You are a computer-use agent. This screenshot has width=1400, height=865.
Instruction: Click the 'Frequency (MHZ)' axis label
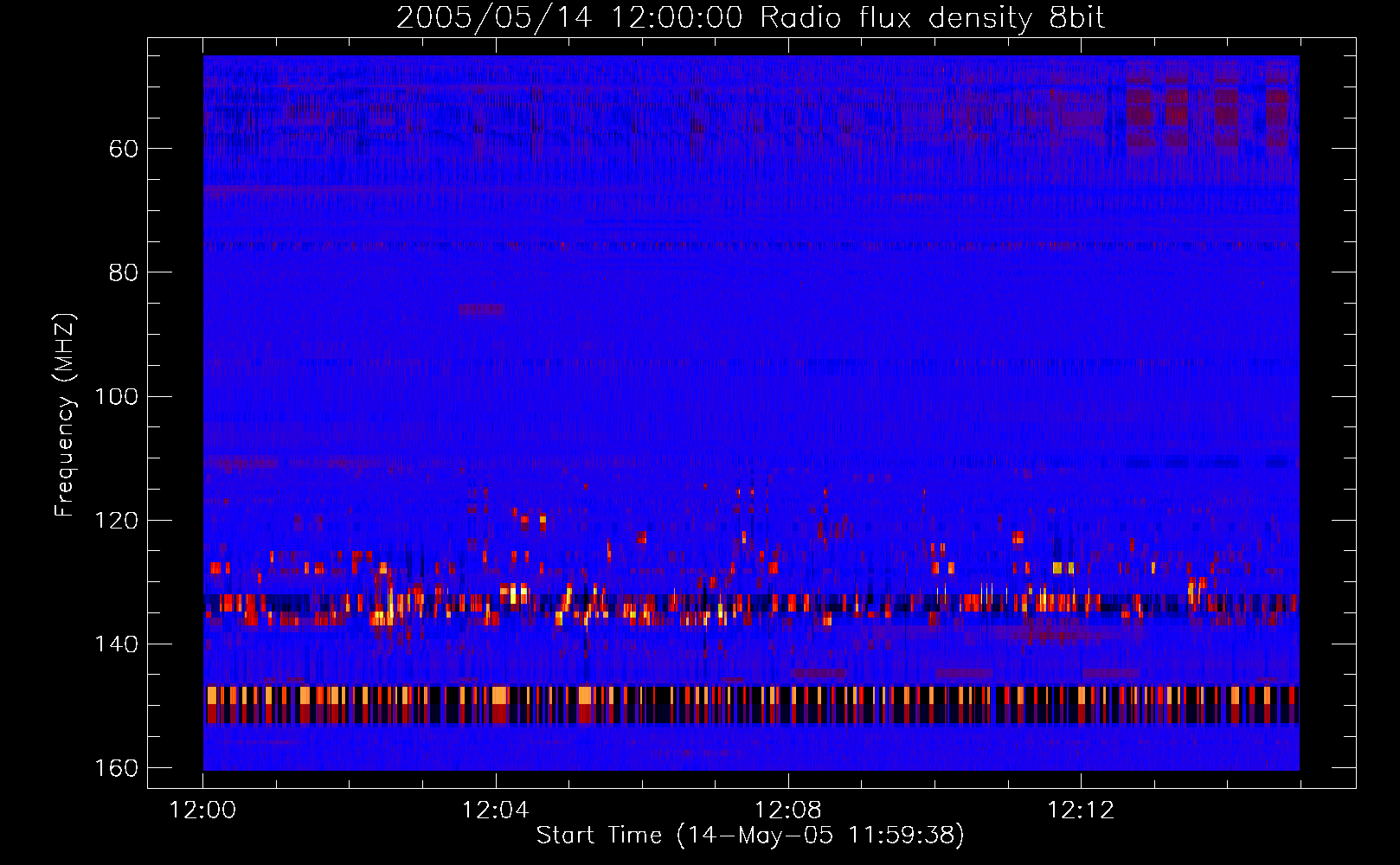[65, 415]
